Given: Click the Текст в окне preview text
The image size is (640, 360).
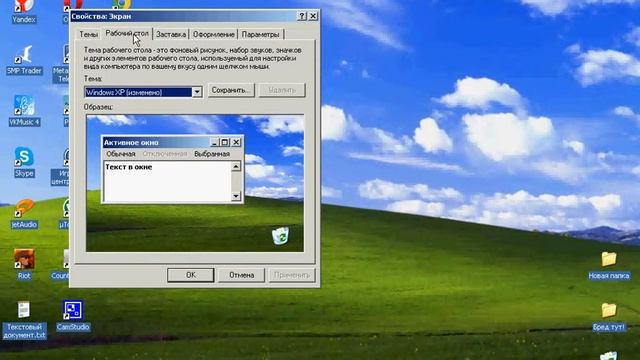Looking at the screenshot, I should coord(129,167).
